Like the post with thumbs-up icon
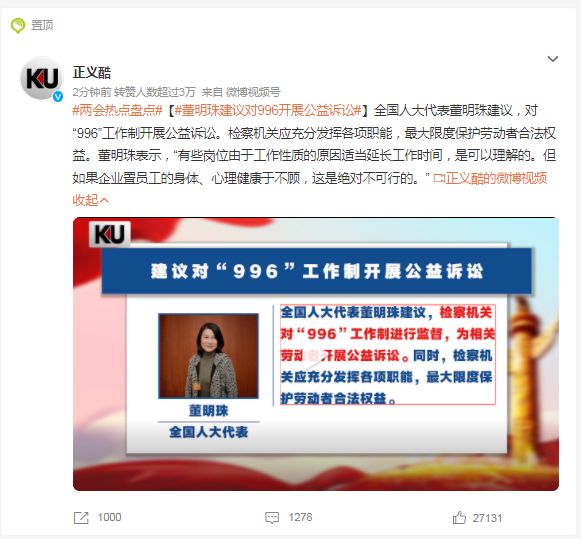Screen dimensions: 581x539 [x=459, y=518]
